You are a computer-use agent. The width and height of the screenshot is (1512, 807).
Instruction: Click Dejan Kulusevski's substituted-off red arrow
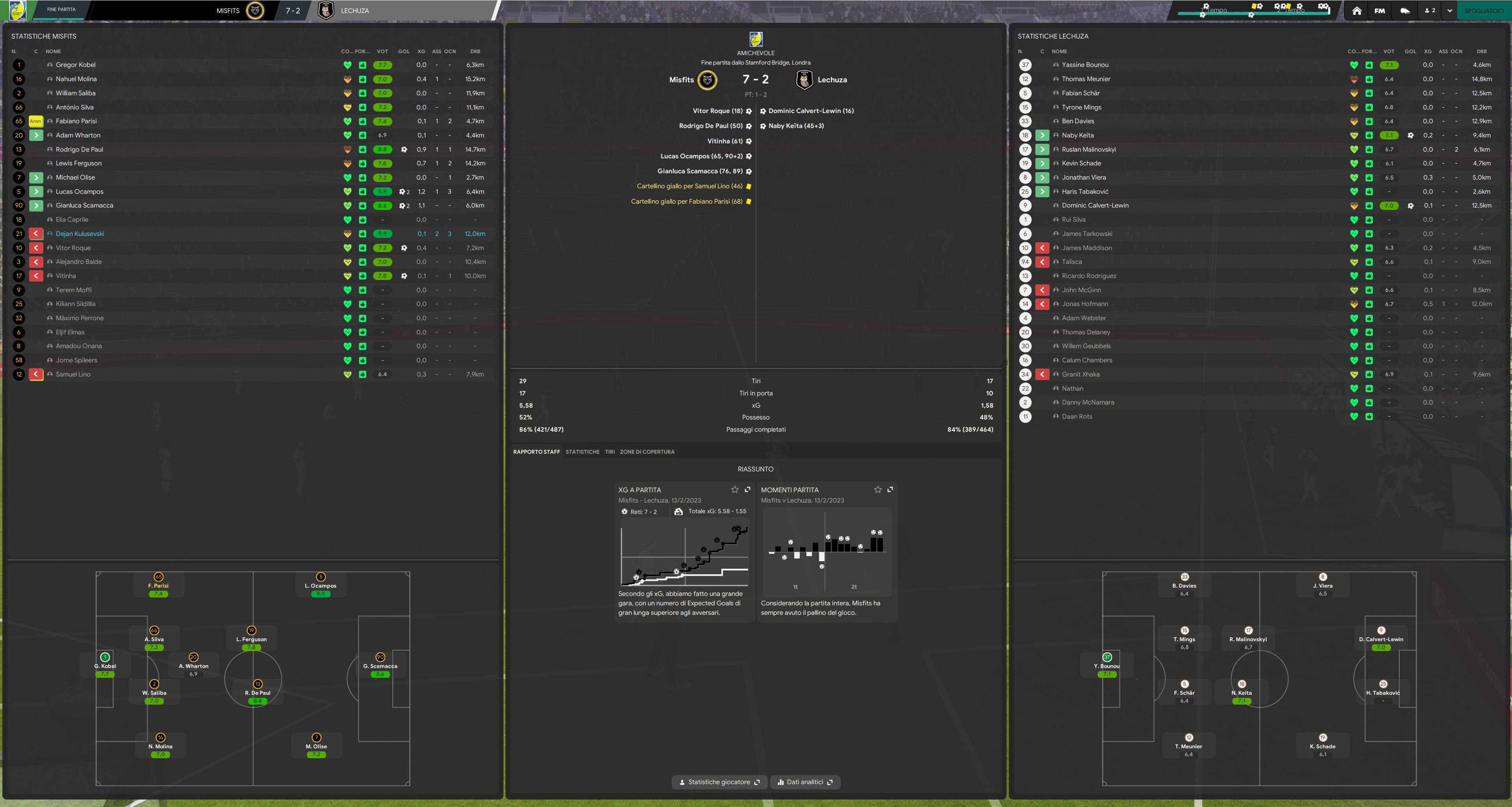pos(36,234)
